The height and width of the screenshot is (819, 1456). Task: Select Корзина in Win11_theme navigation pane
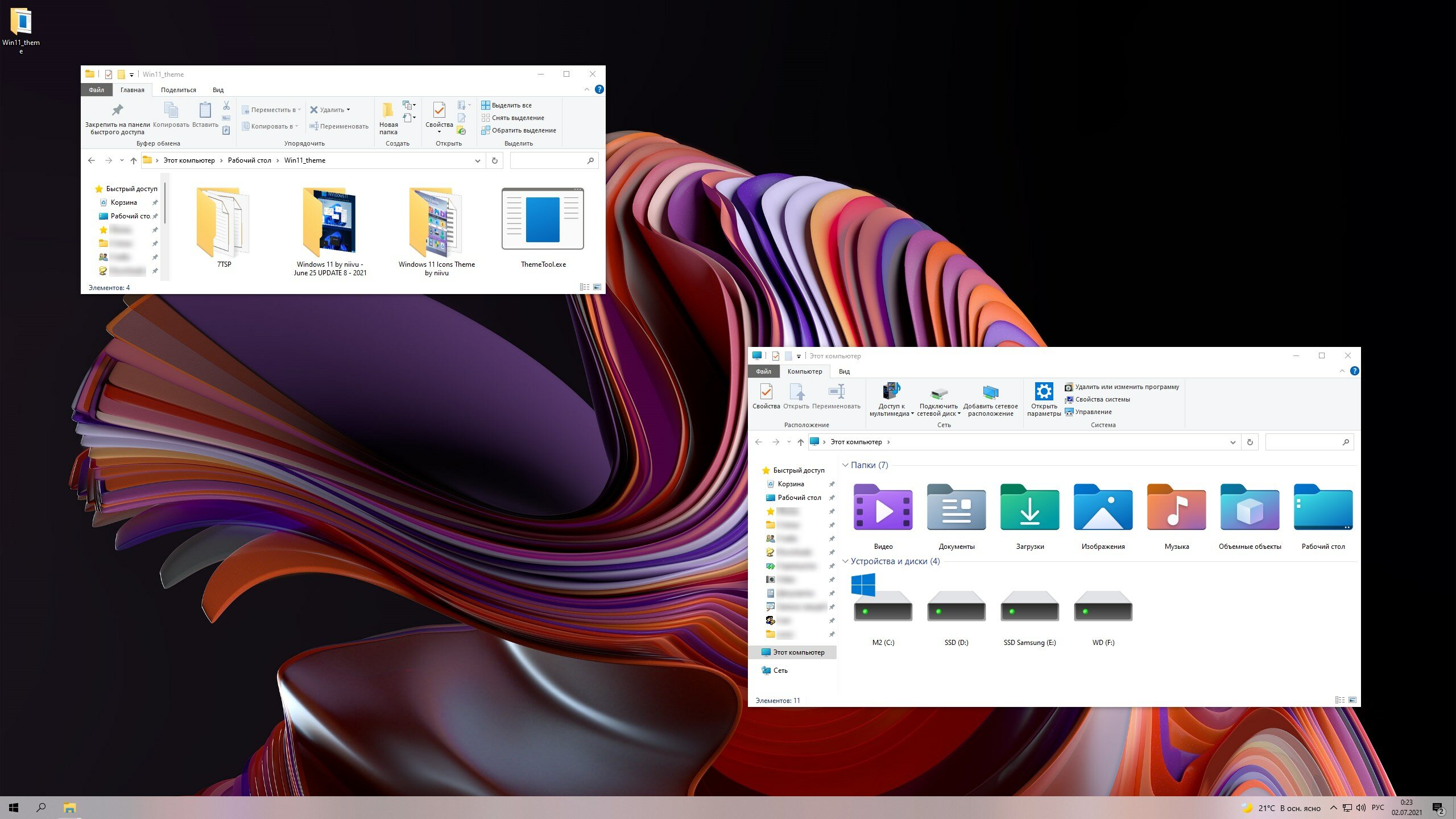123,202
